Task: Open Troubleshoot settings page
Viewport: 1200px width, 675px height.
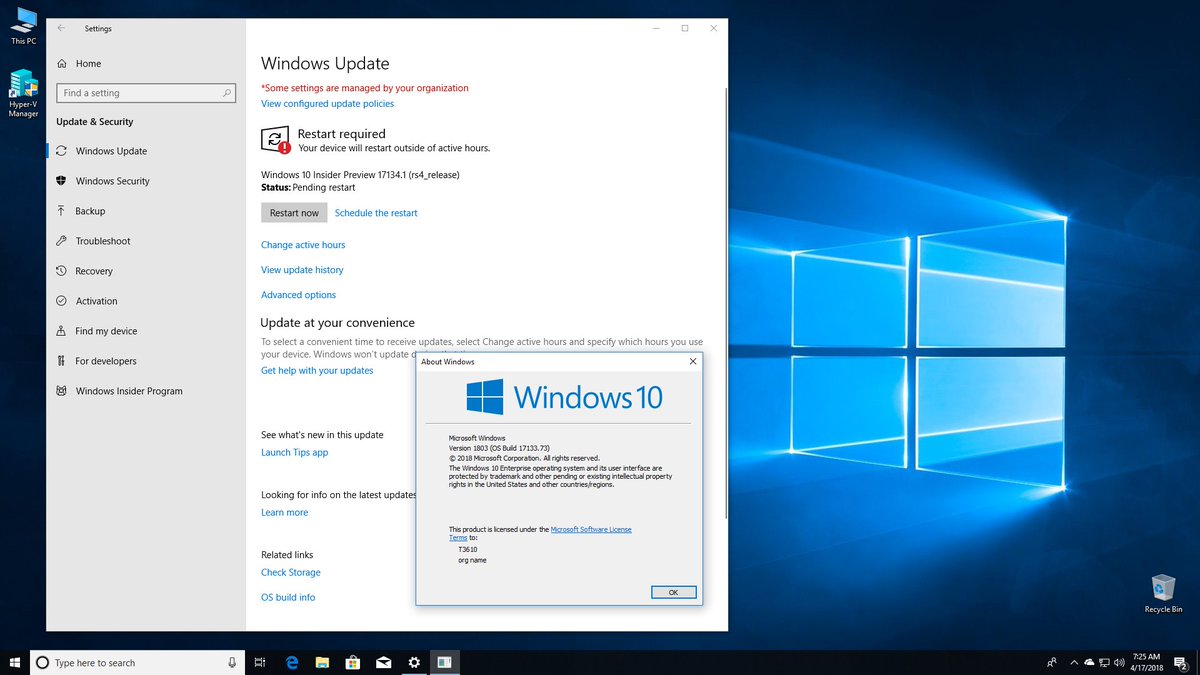Action: 146,241
